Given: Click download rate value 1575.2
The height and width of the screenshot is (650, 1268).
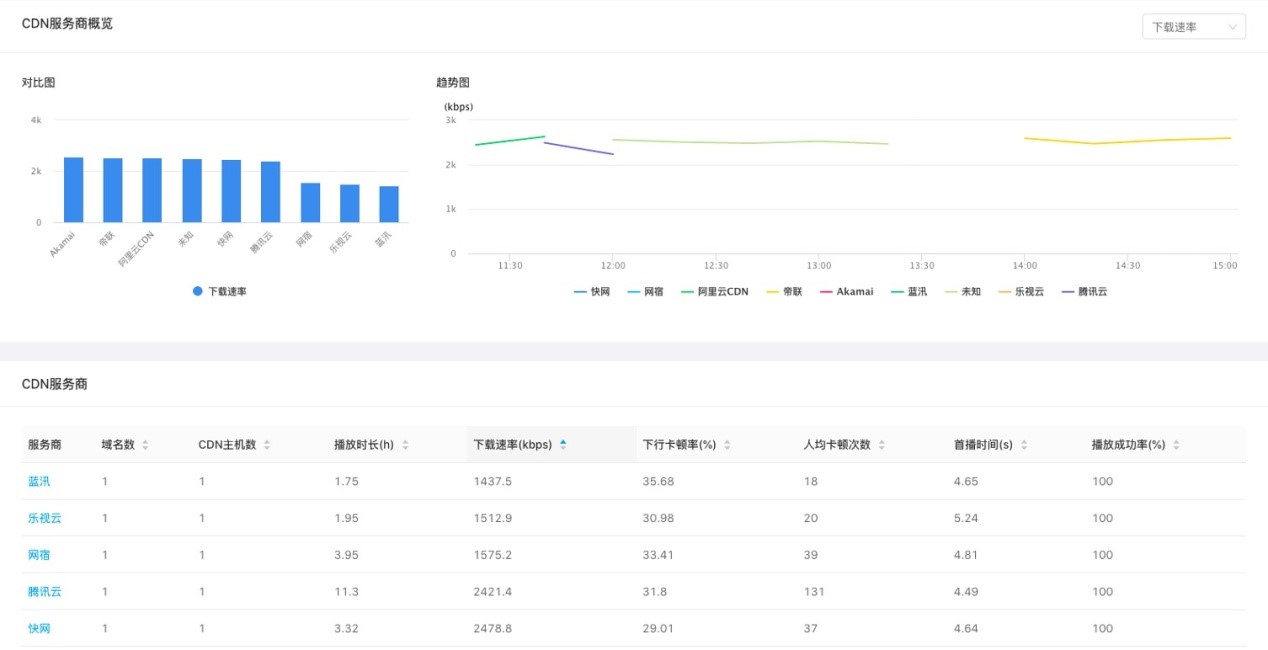Looking at the screenshot, I should [x=493, y=555].
